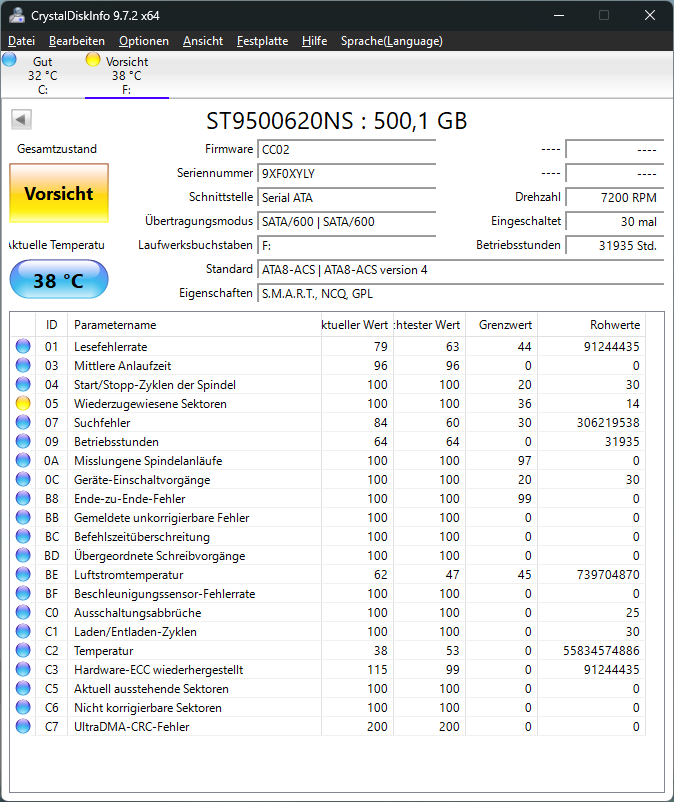Click the status circle for Beschleunigungssensor-Fehlerrate
Image resolution: width=674 pixels, height=802 pixels.
pyautogui.click(x=23, y=593)
